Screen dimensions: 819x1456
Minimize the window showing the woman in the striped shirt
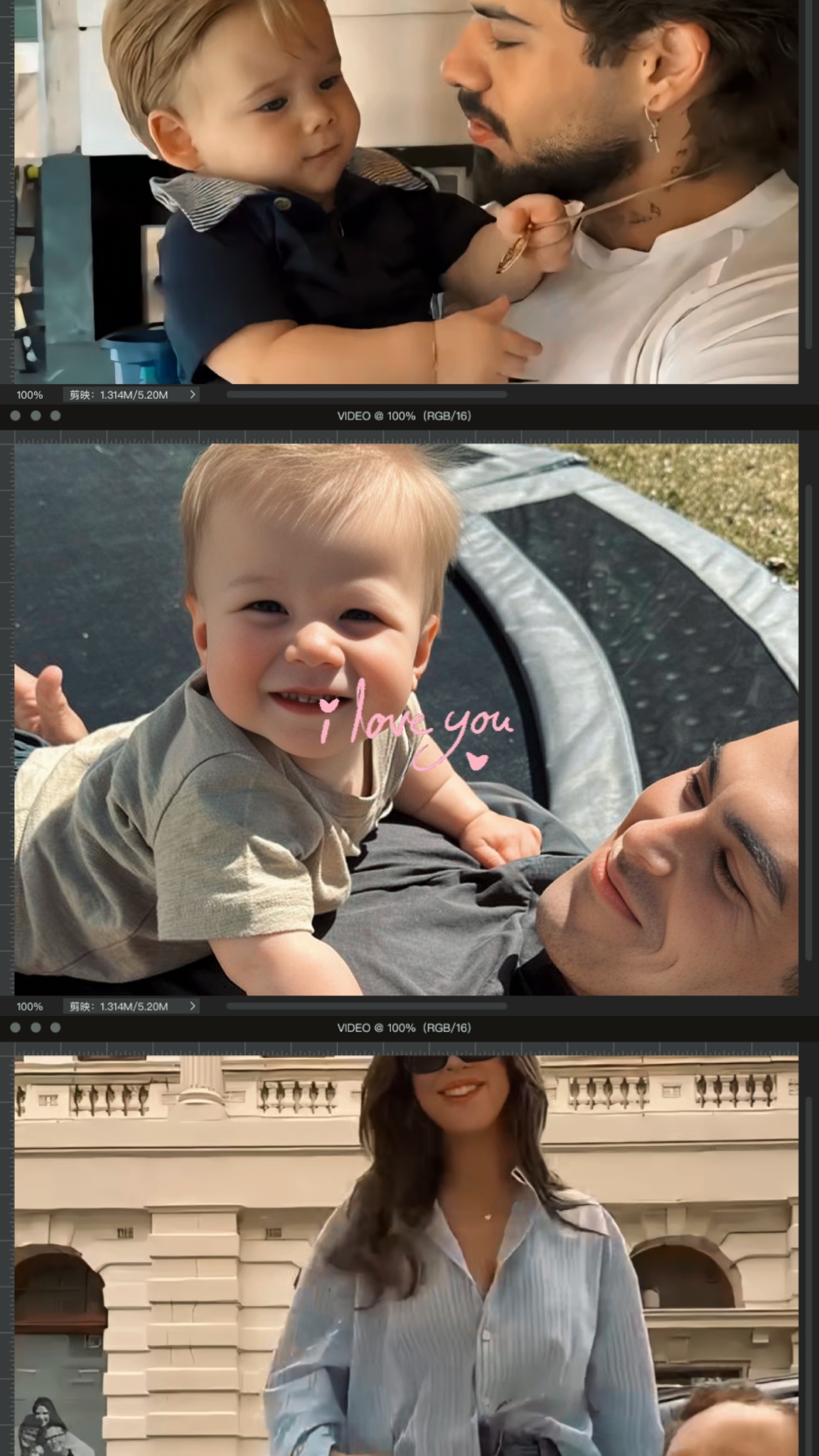(36, 1027)
